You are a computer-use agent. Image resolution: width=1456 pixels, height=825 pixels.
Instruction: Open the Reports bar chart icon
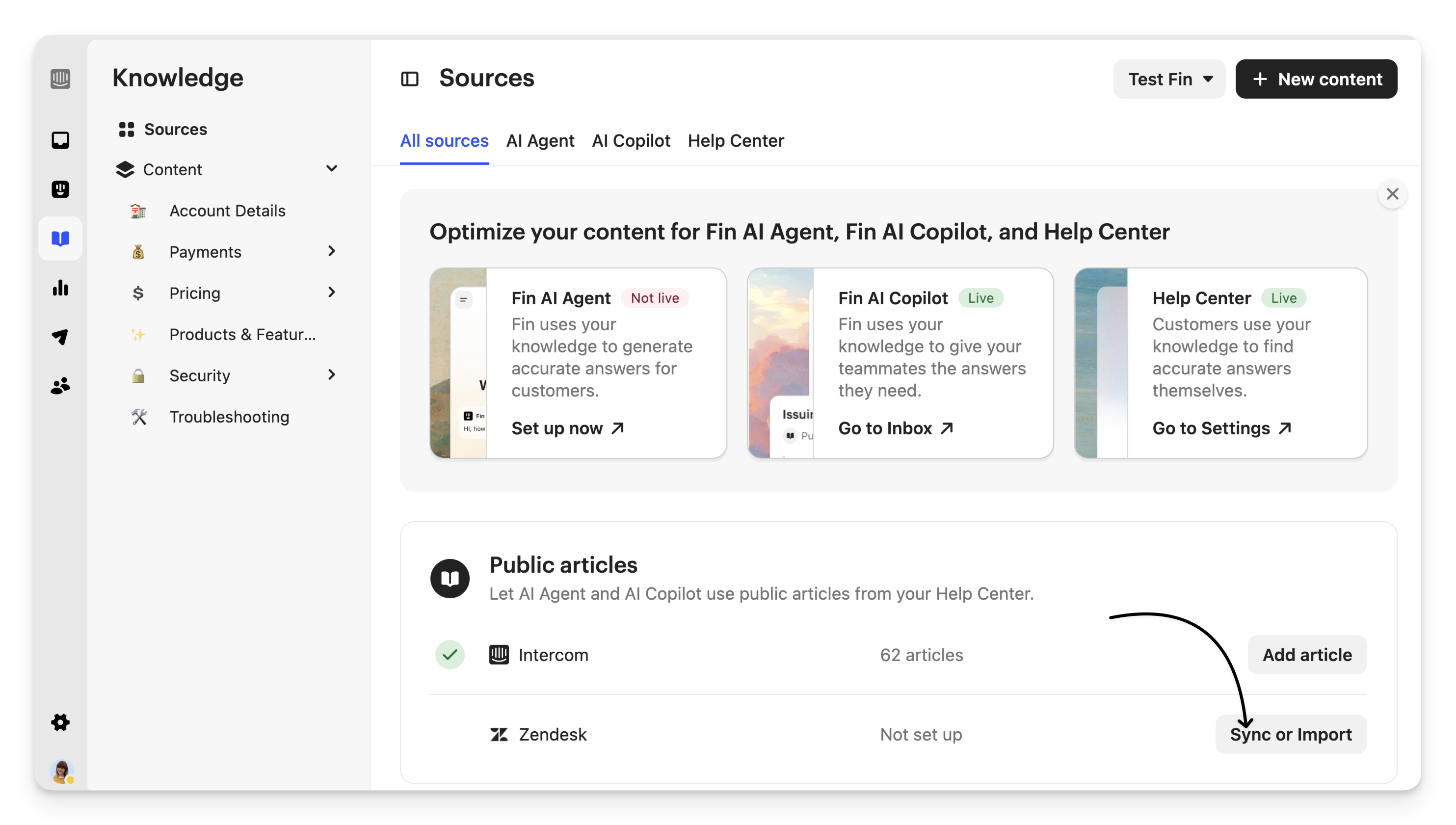click(x=60, y=288)
